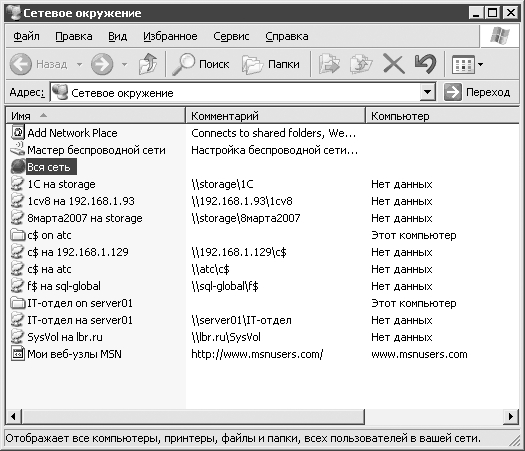Expand the address bar dropdown arrow
This screenshot has height=451, width=525.
(427, 92)
